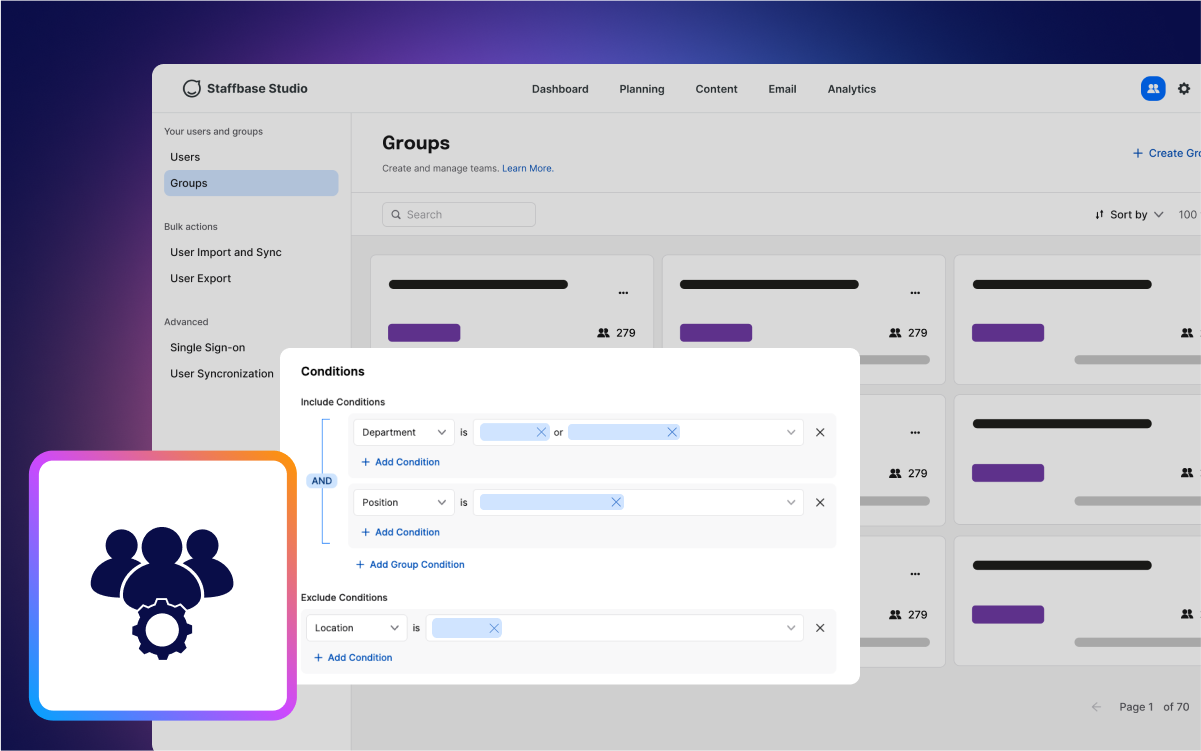Select Groups in the sidebar
This screenshot has height=751, width=1201.
point(251,183)
